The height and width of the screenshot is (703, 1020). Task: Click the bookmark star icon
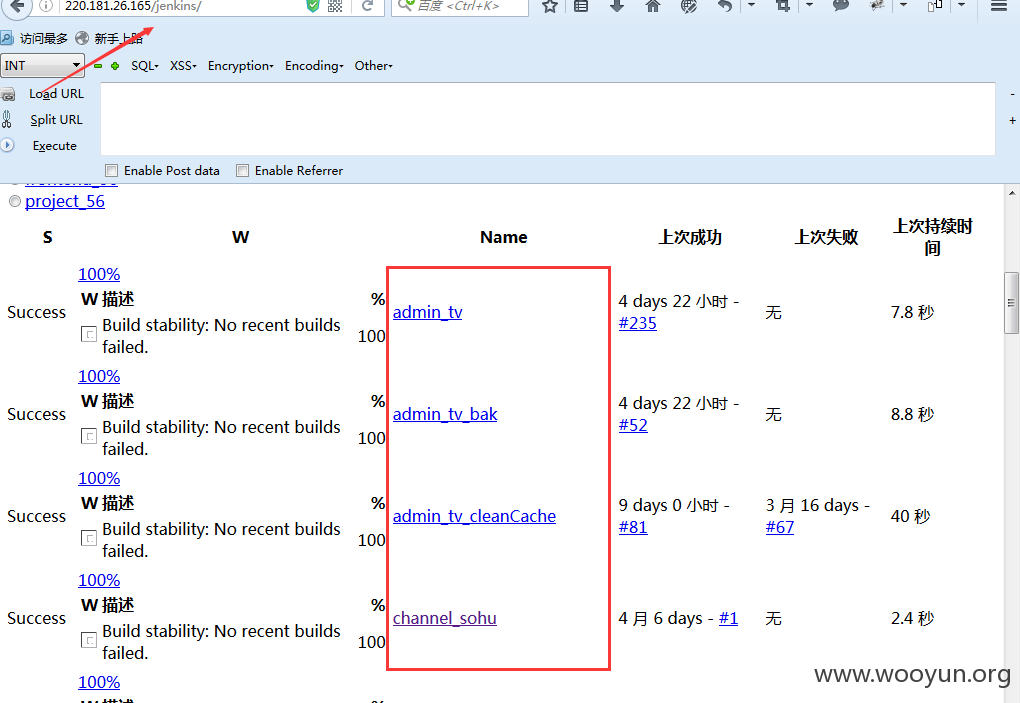(x=550, y=7)
